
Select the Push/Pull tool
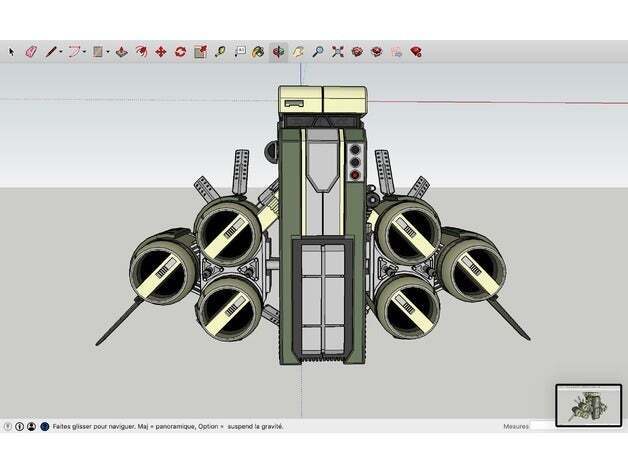coord(122,52)
